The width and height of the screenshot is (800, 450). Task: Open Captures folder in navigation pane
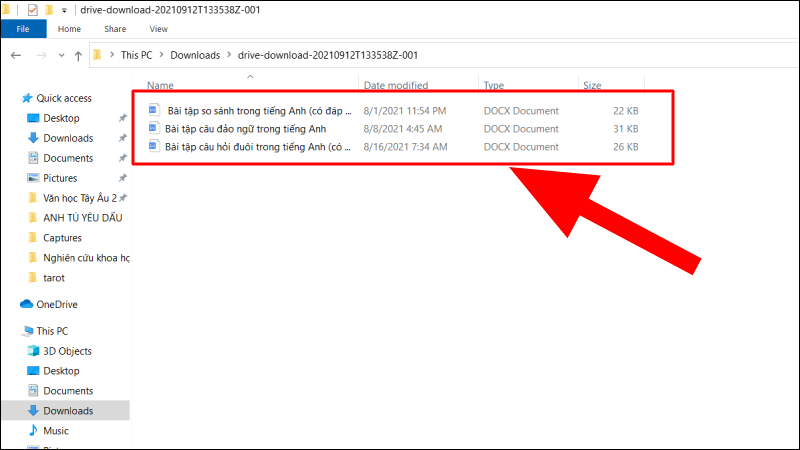tap(62, 238)
